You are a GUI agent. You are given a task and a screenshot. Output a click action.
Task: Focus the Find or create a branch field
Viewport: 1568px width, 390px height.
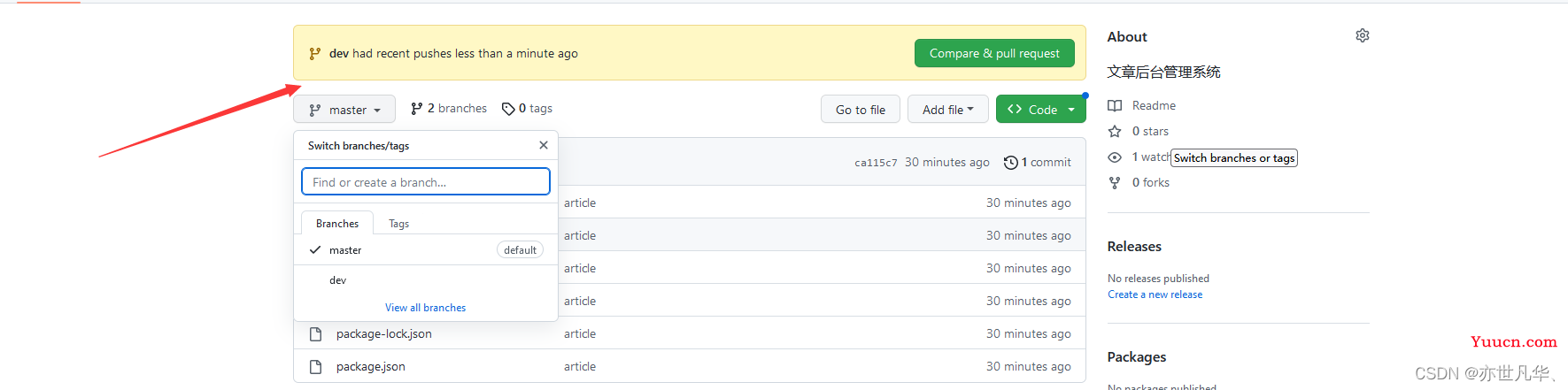(x=426, y=182)
